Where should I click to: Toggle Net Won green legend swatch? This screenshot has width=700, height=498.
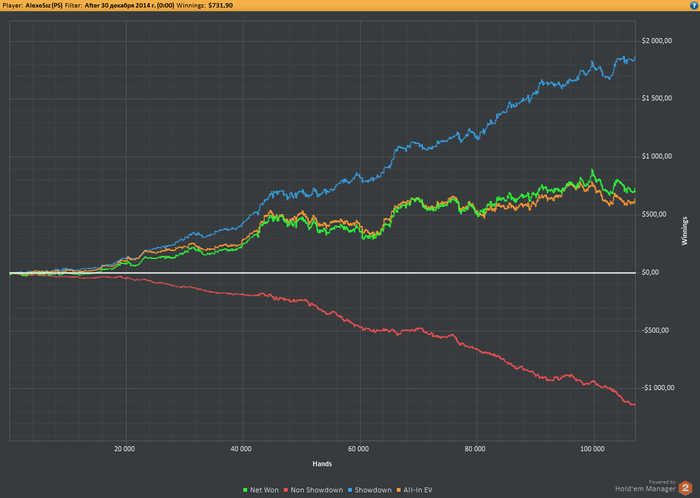coord(245,490)
